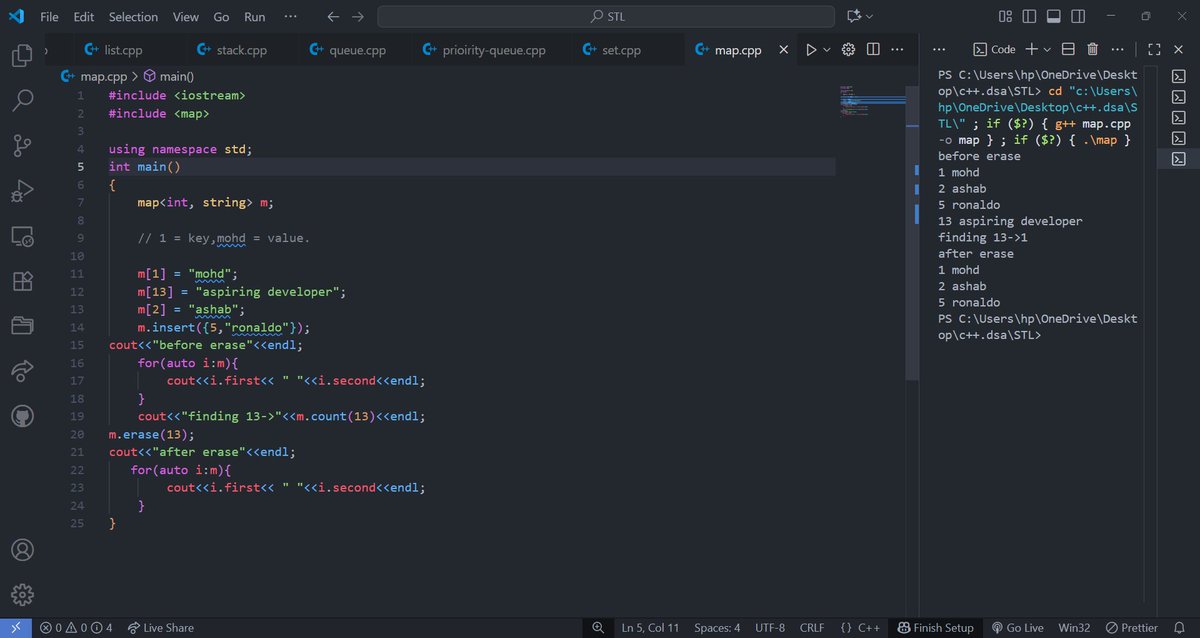
Task: Open the View menu
Action: pyautogui.click(x=186, y=16)
